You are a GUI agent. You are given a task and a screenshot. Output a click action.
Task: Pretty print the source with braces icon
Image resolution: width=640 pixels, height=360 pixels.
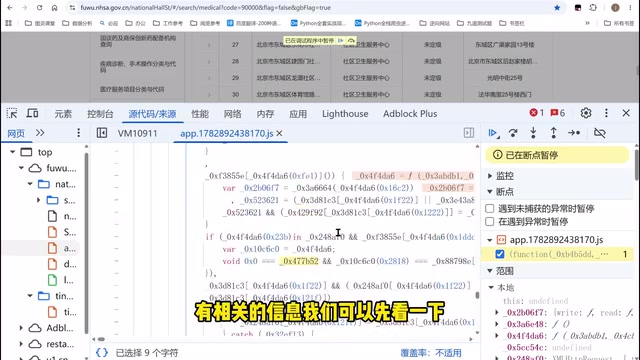click(102, 353)
